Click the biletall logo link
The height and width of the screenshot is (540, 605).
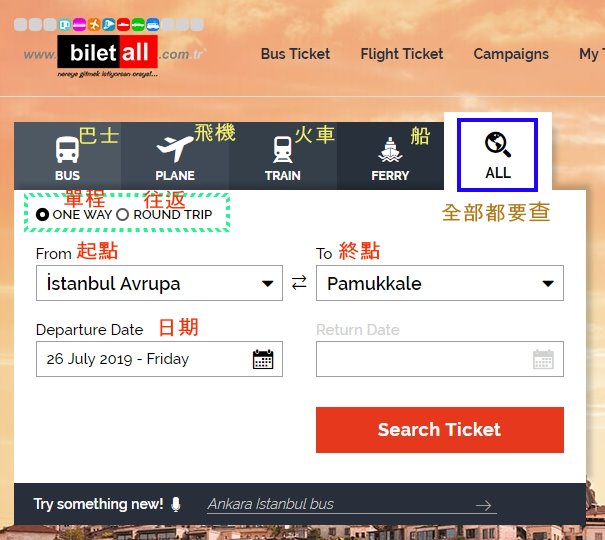[108, 53]
